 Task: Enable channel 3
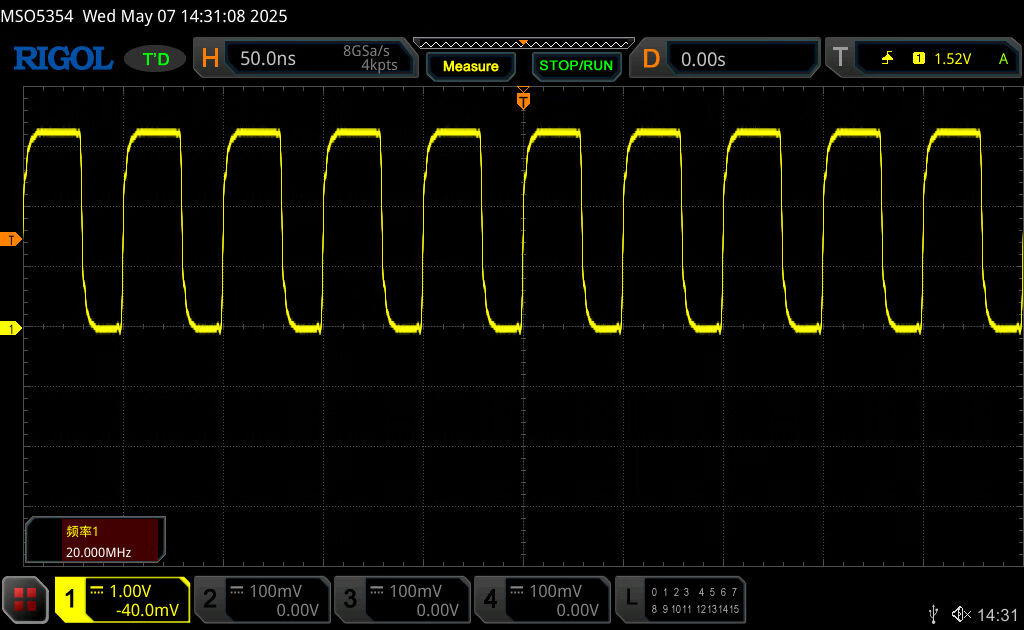pos(402,600)
